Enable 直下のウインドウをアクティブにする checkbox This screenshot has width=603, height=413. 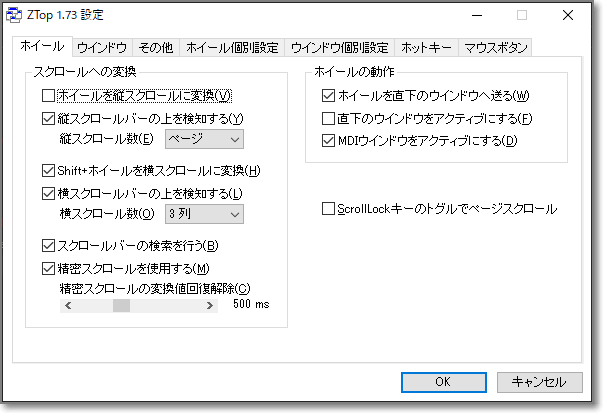coord(328,119)
